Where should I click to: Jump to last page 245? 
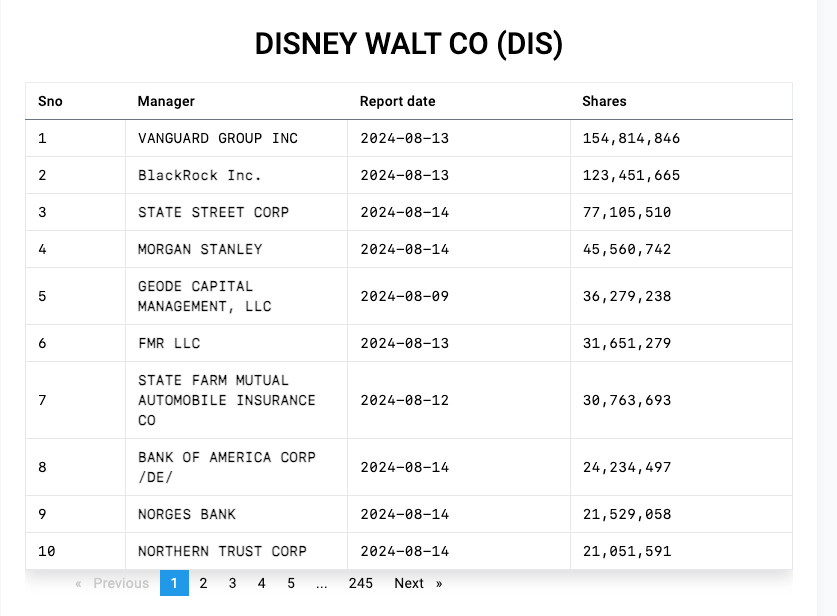(x=360, y=583)
